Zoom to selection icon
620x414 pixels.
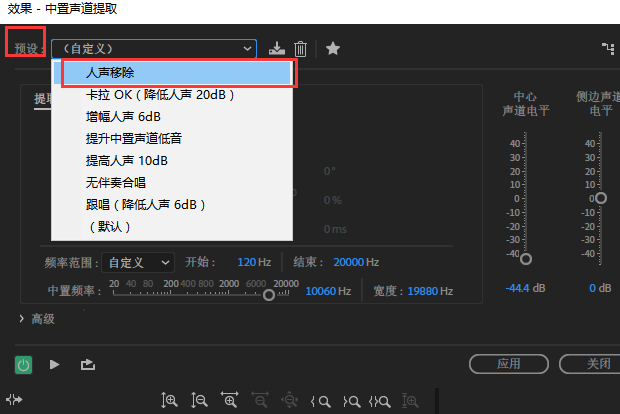point(380,402)
